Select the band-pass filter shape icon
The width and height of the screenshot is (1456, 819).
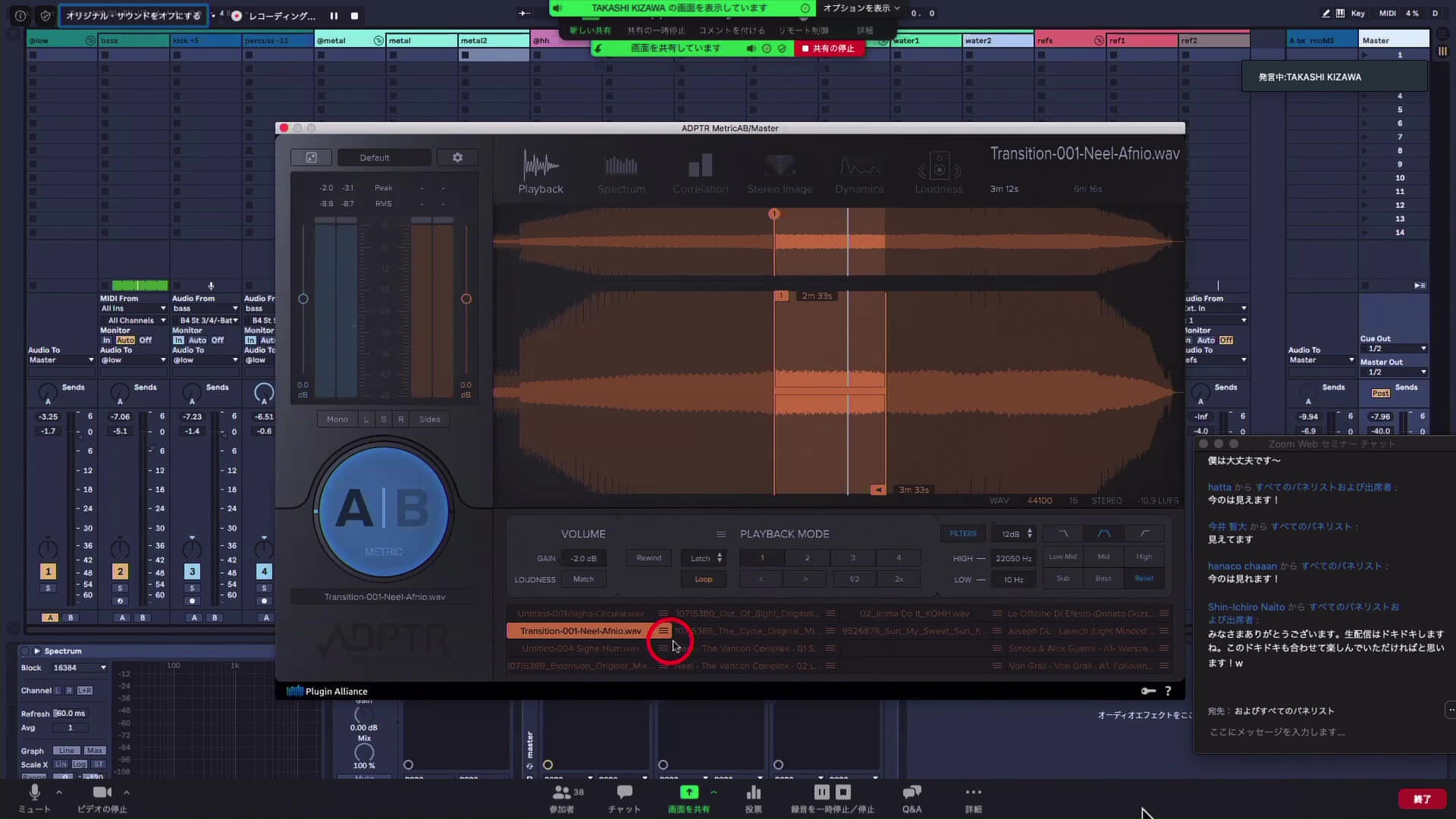tap(1103, 534)
